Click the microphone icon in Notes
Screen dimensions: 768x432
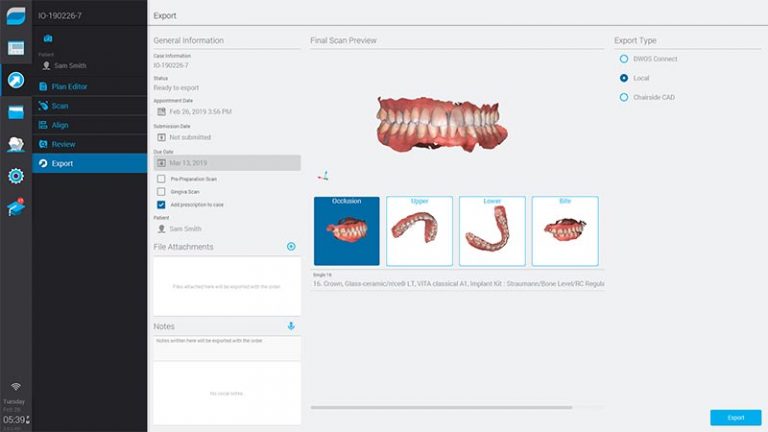(x=291, y=326)
